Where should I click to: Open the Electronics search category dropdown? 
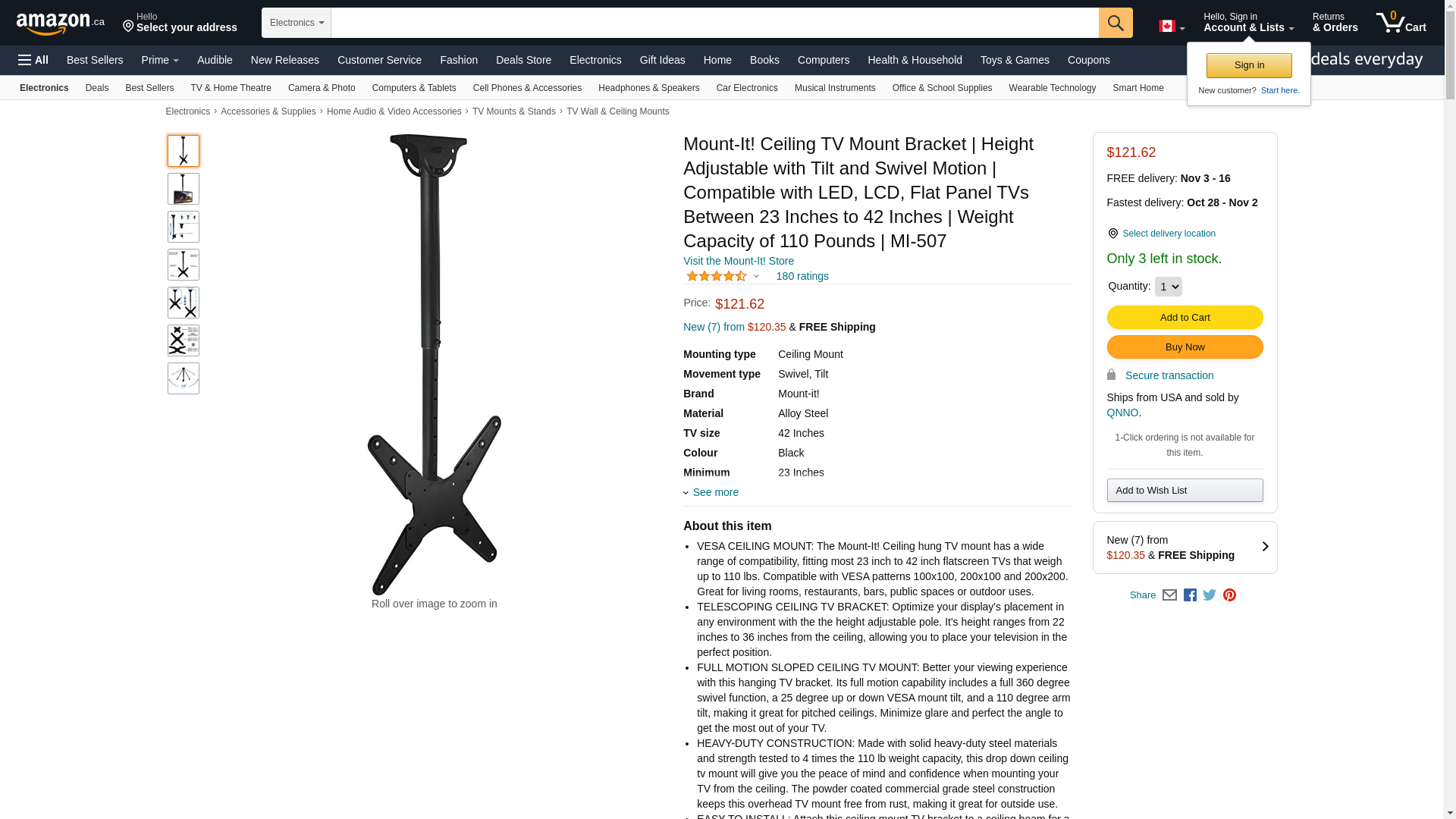(x=297, y=23)
